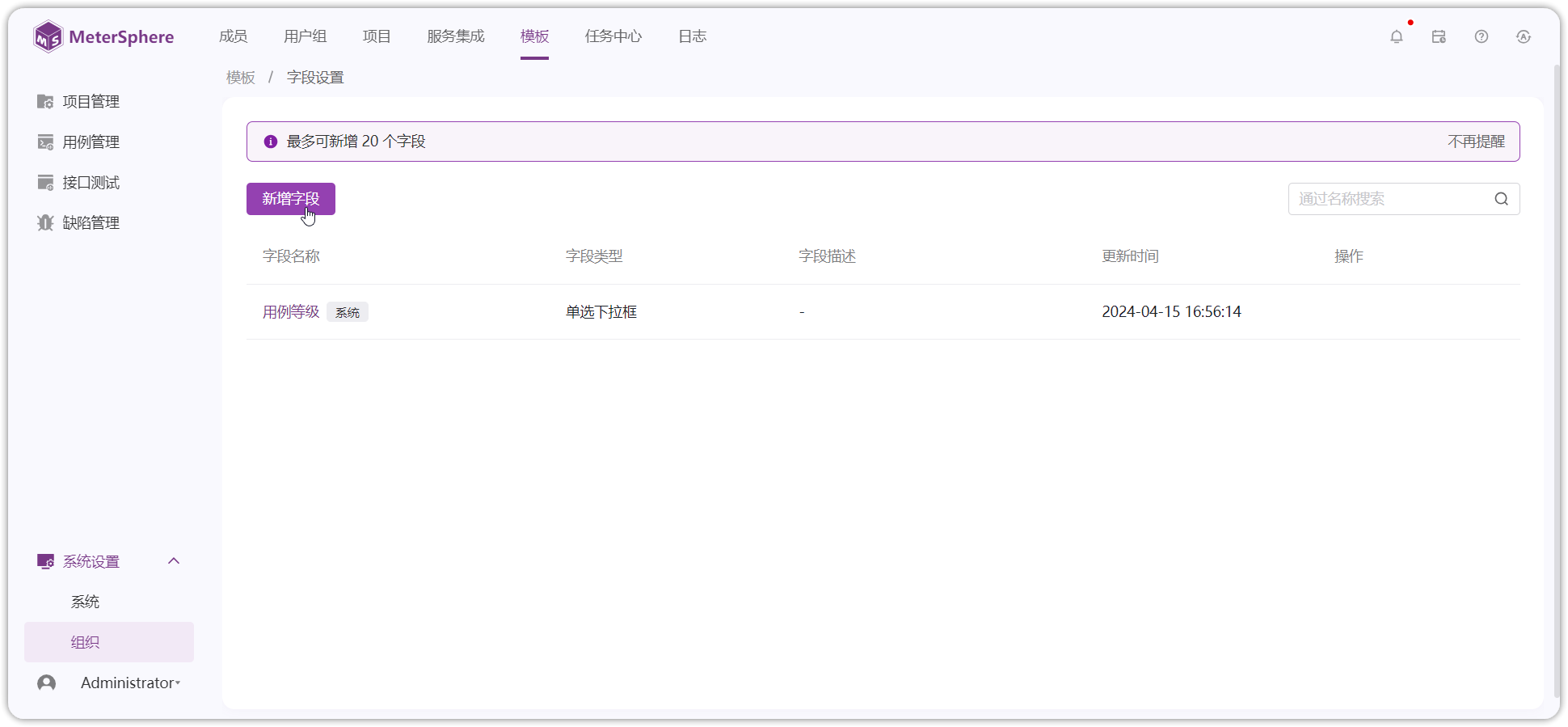Collapse the 系统设置 menu chevron
This screenshot has height=727, width=1568.
point(174,561)
